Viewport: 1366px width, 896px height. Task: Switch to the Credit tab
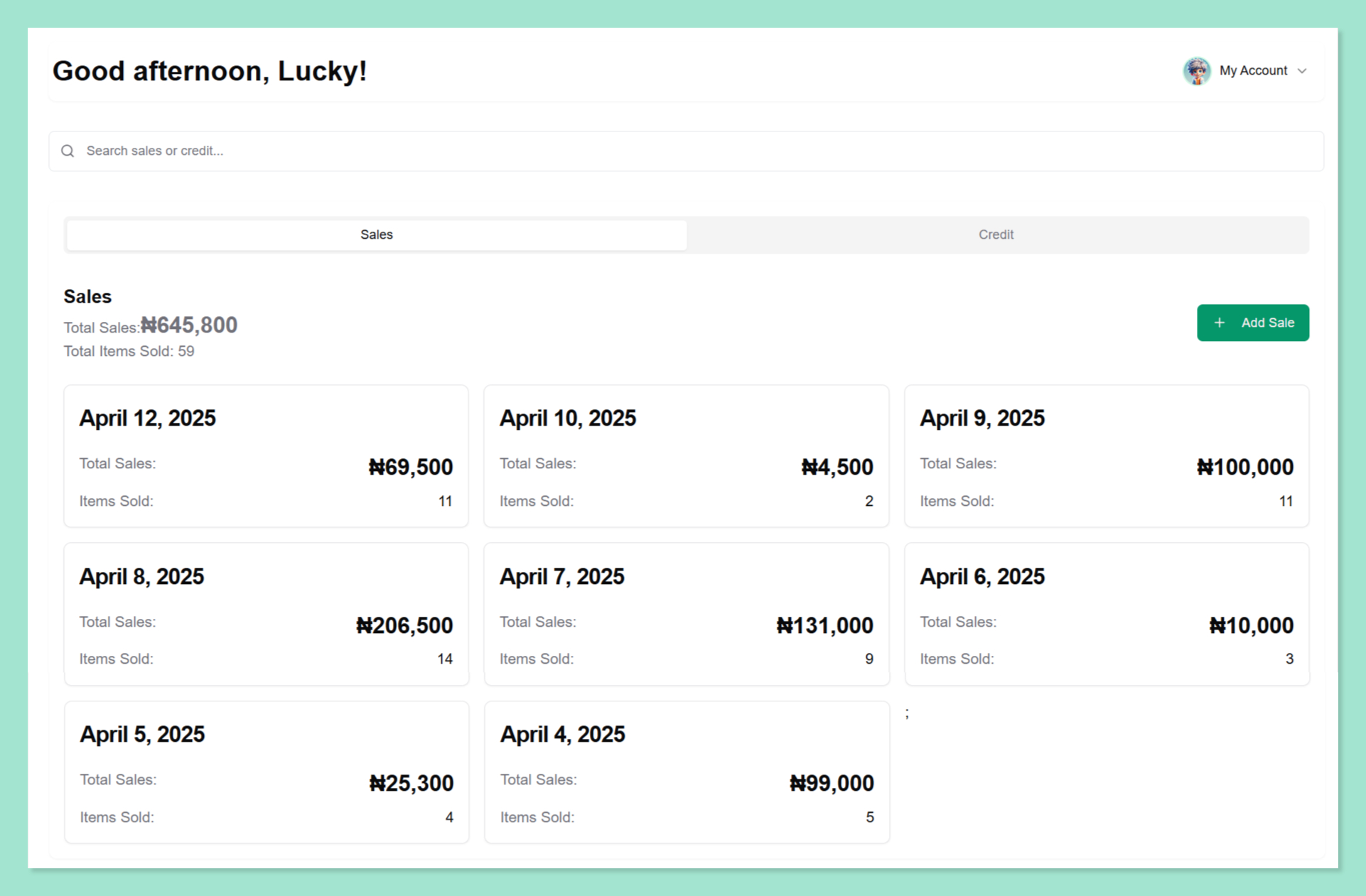(x=996, y=234)
